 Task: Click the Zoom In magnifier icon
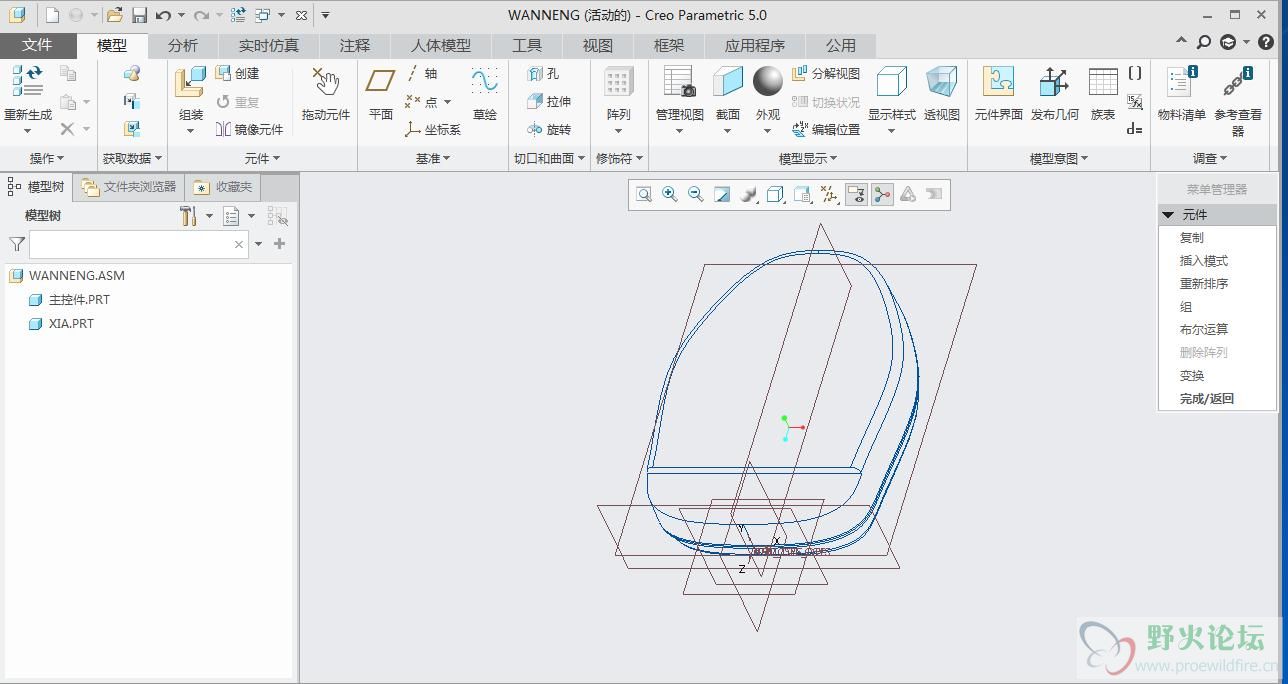[670, 195]
